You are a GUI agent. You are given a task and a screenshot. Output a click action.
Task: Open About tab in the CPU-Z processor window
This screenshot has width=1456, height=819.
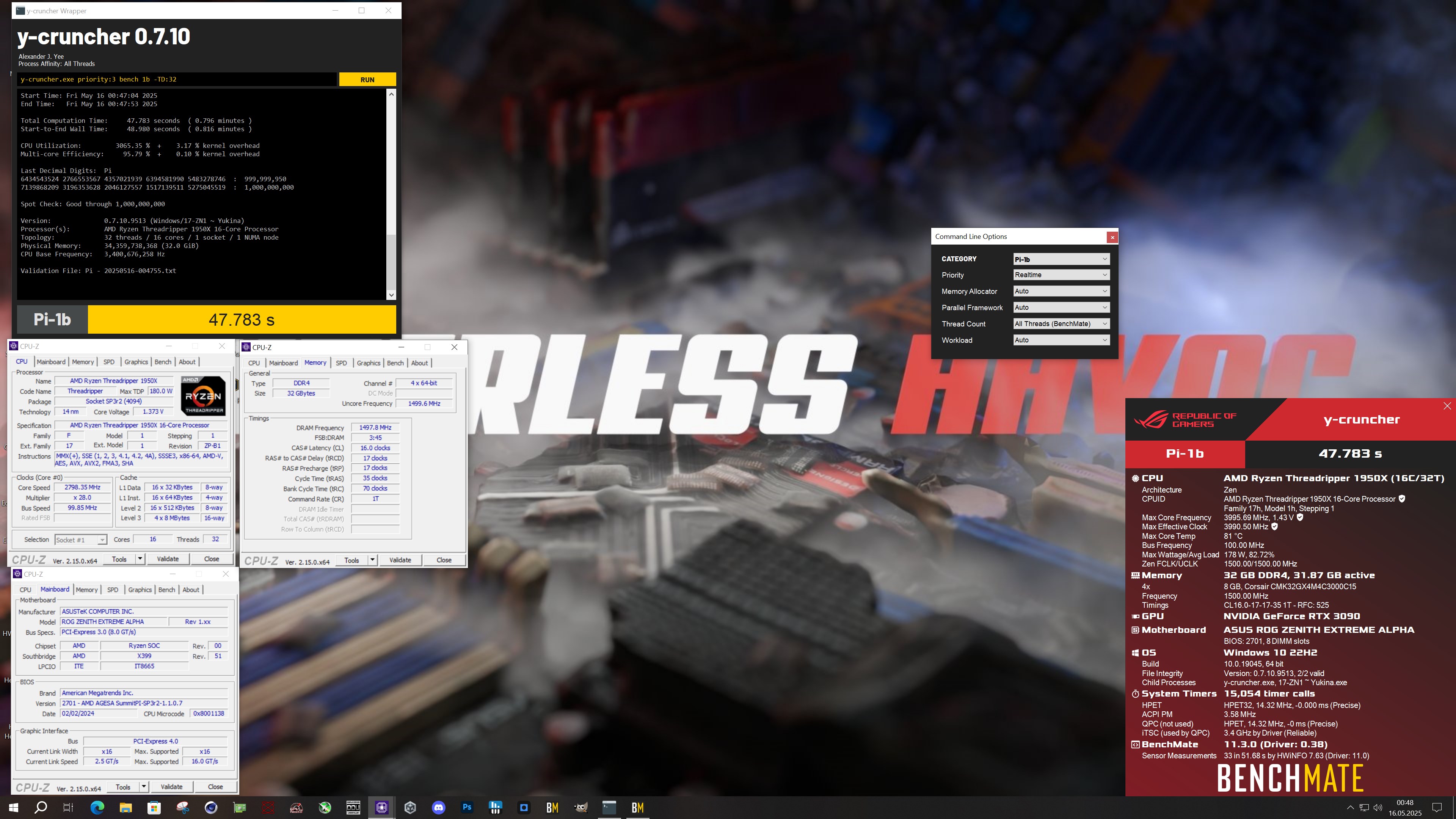[x=187, y=362]
